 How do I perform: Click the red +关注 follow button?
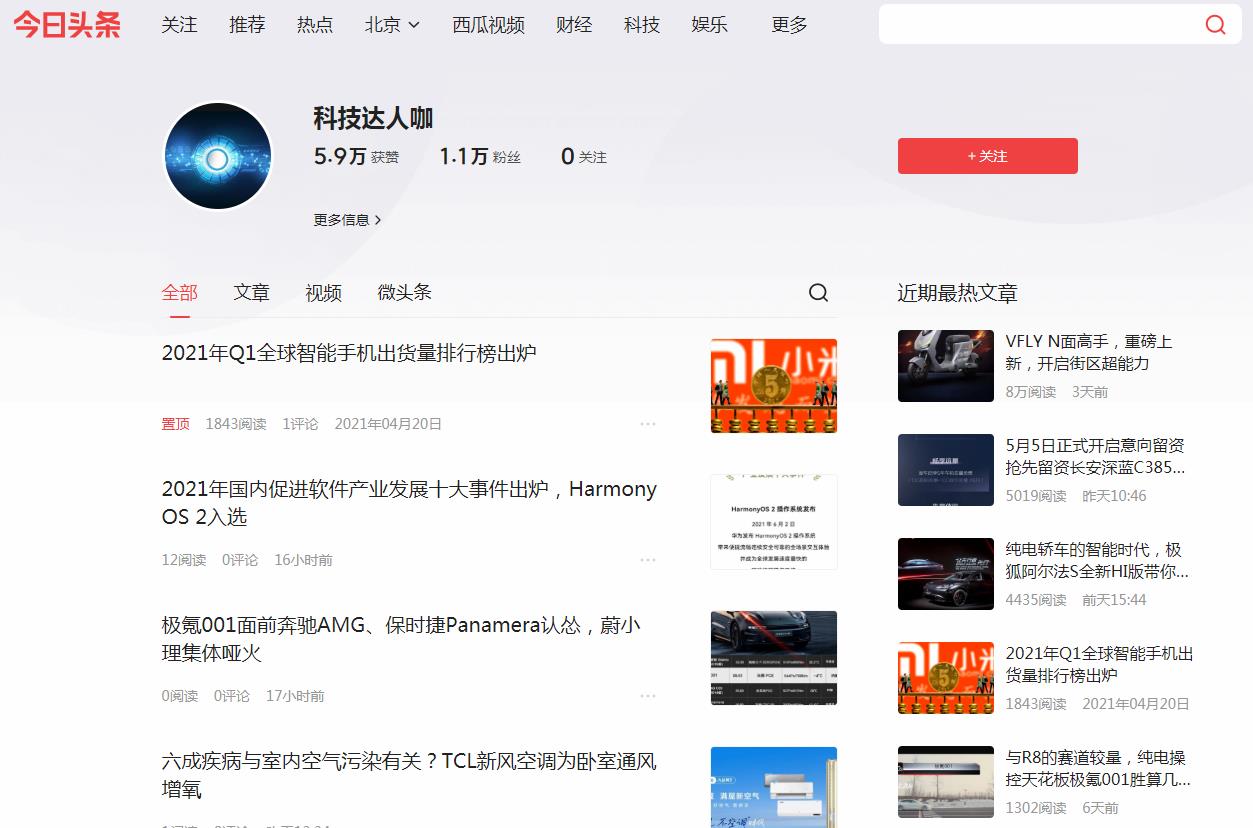(x=988, y=156)
